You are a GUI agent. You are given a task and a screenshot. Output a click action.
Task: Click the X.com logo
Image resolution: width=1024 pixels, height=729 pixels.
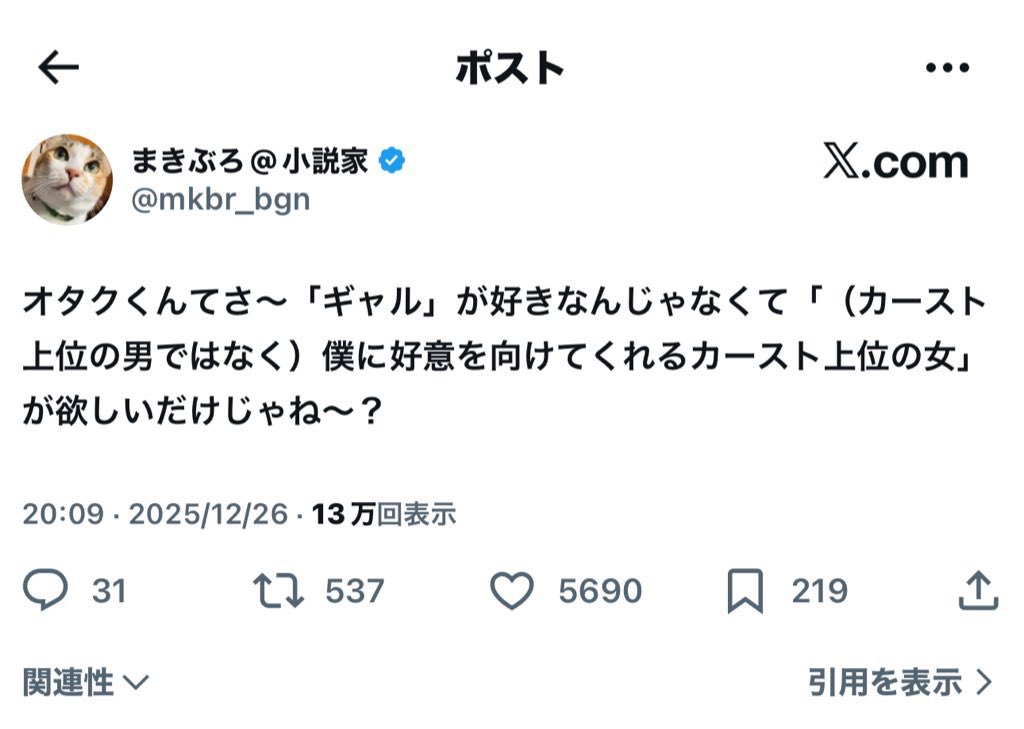tap(895, 163)
